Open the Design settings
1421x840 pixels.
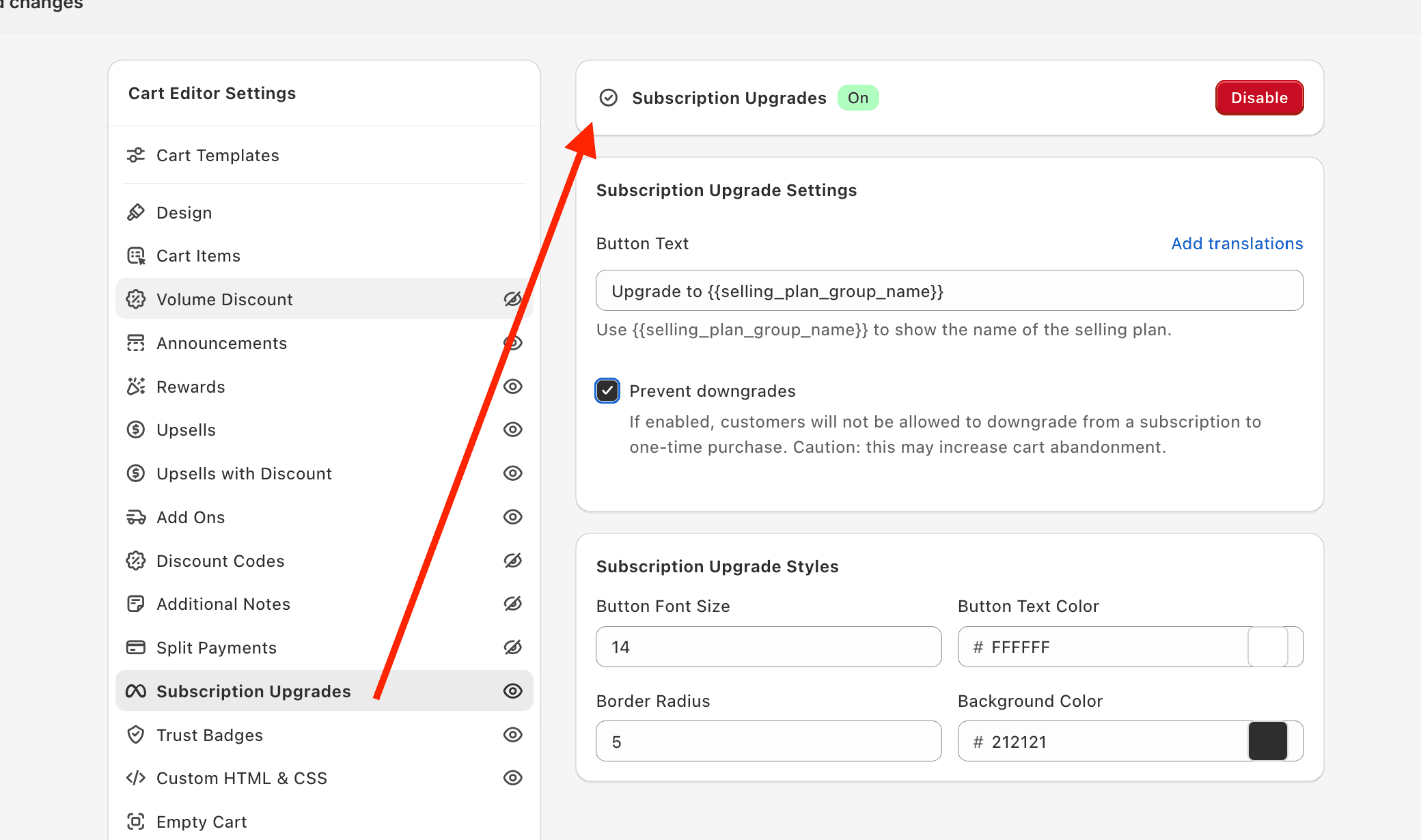[x=325, y=212]
